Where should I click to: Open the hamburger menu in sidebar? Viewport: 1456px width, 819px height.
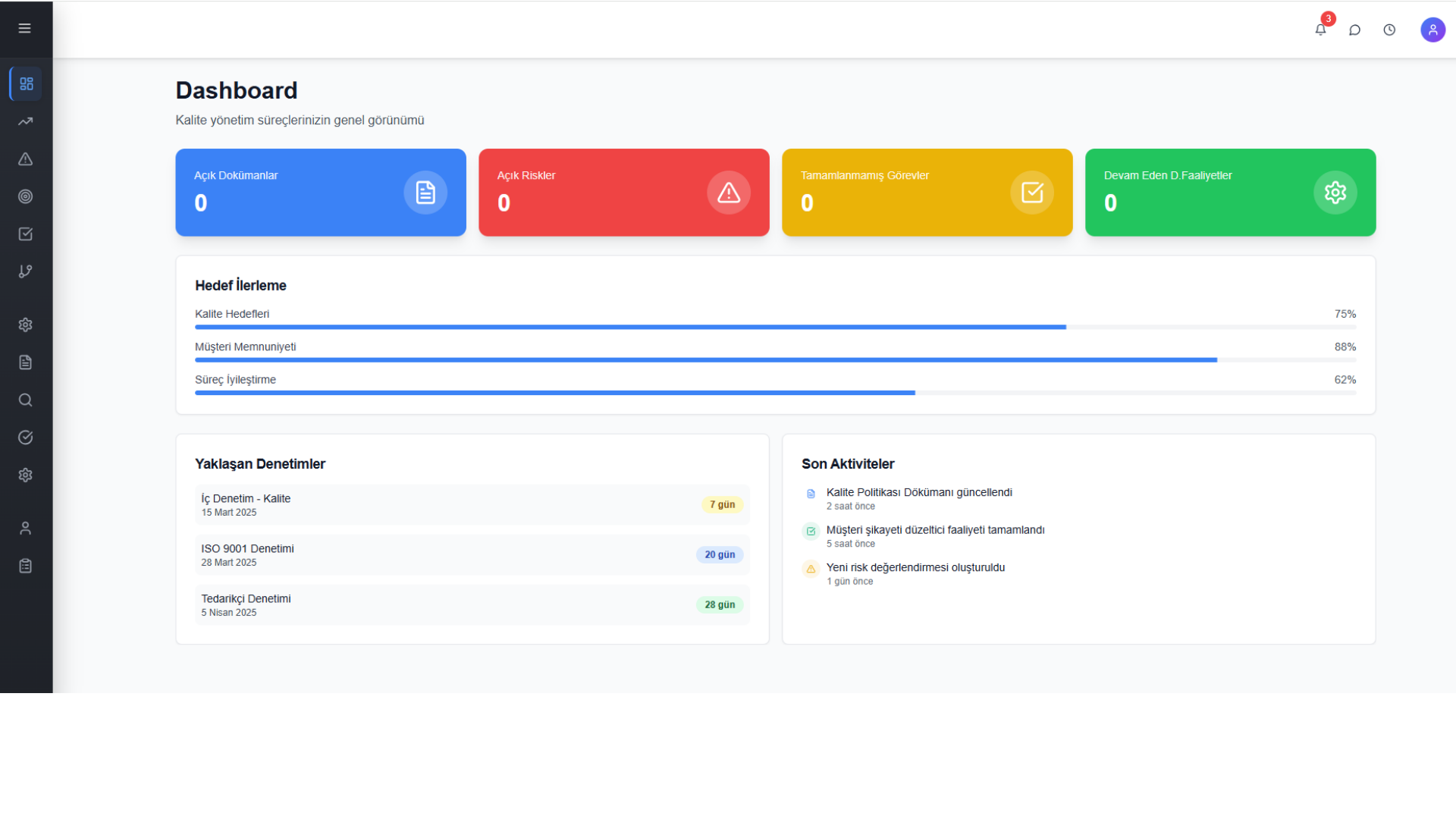(25, 29)
